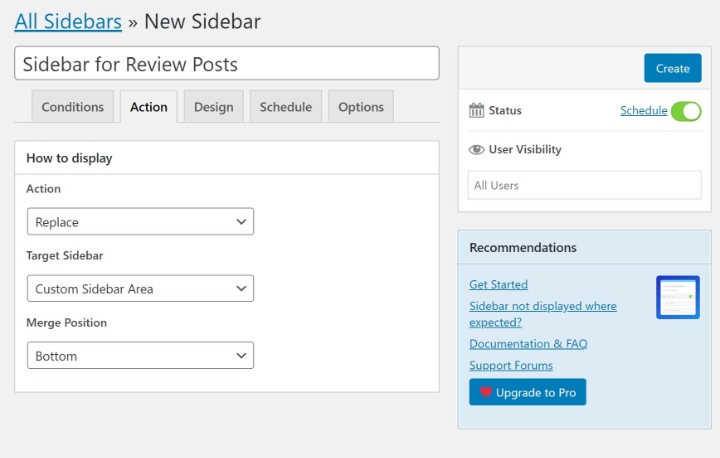The width and height of the screenshot is (720, 458).
Task: Switch to the Conditions tab
Action: click(73, 107)
